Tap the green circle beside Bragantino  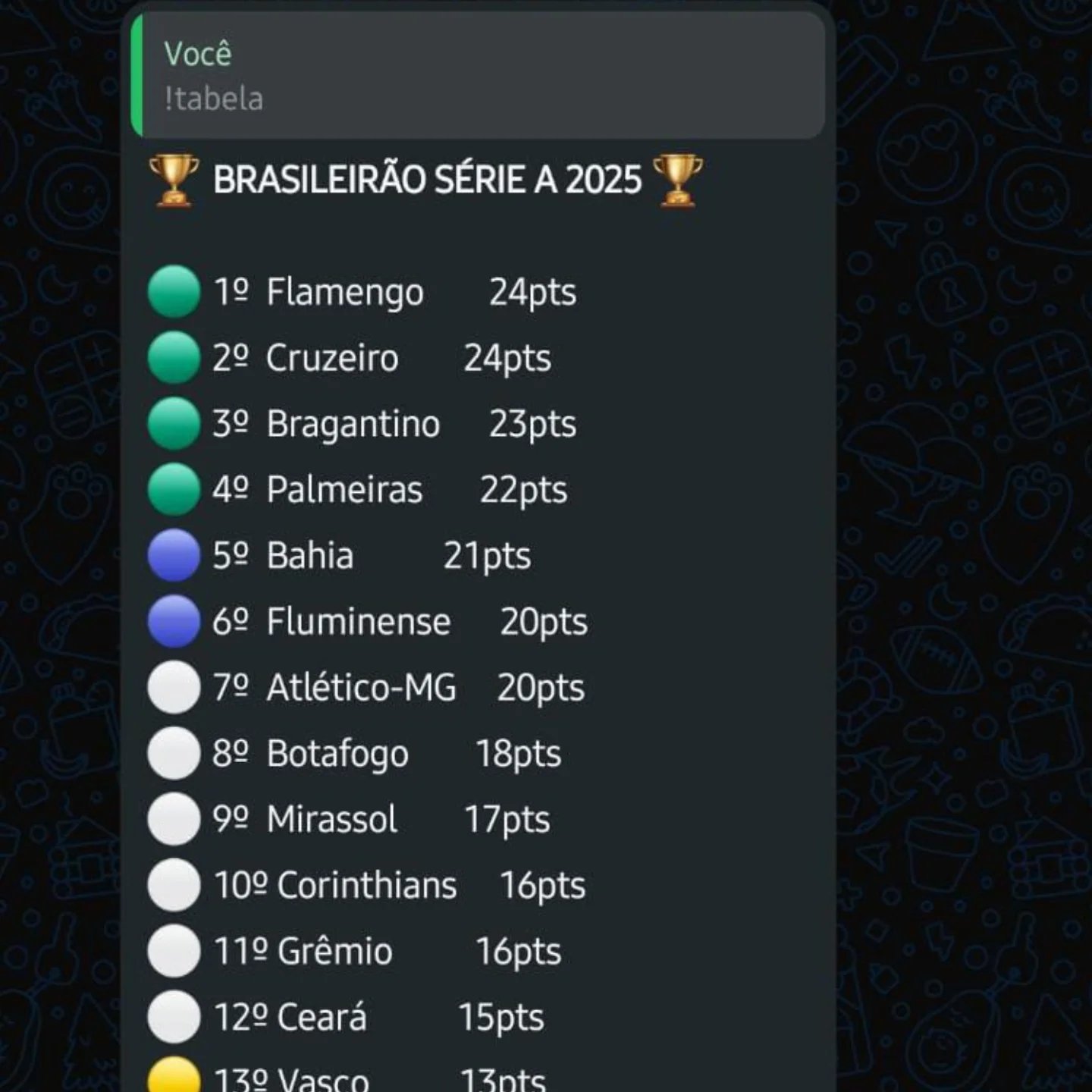(174, 423)
